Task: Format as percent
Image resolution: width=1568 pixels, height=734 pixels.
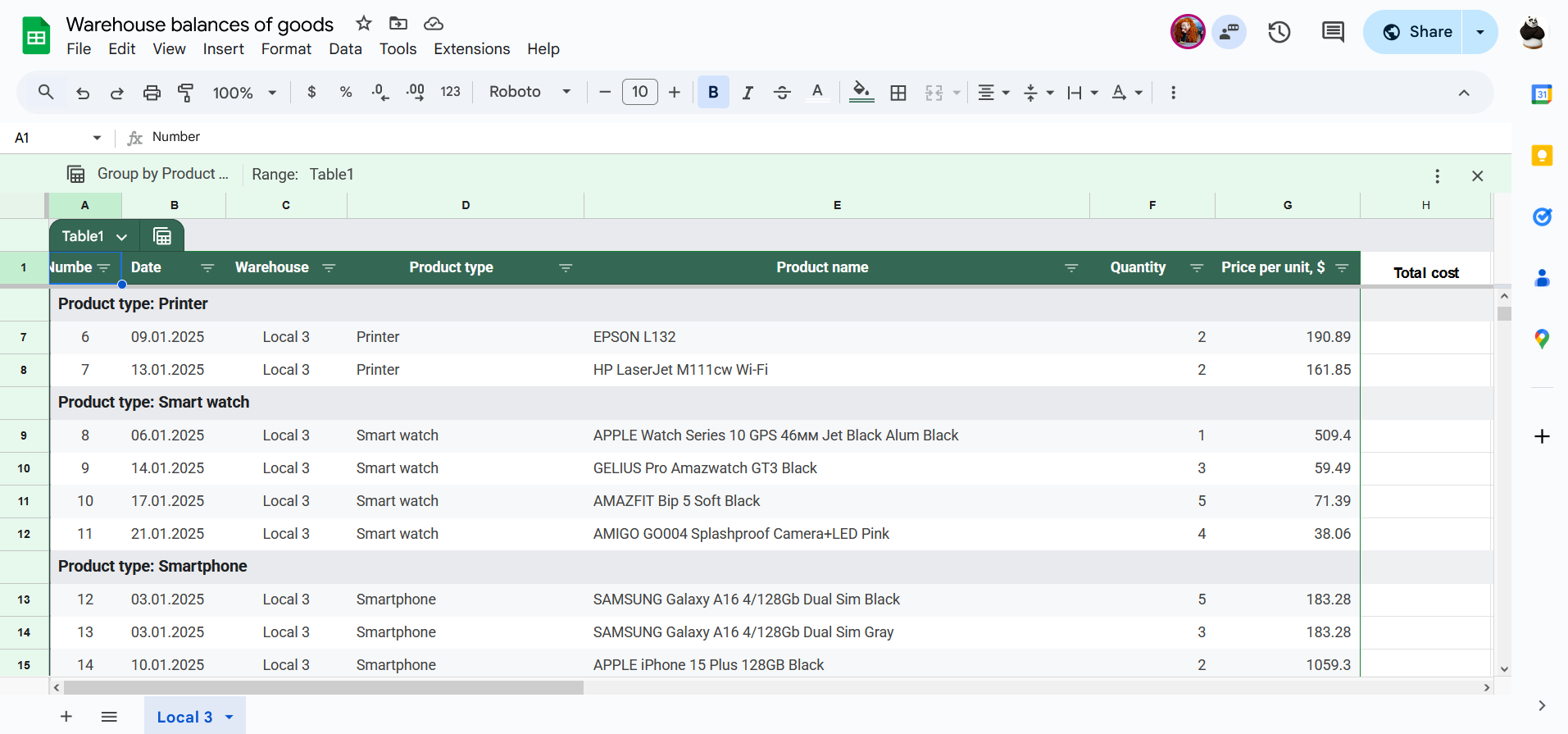Action: [346, 92]
